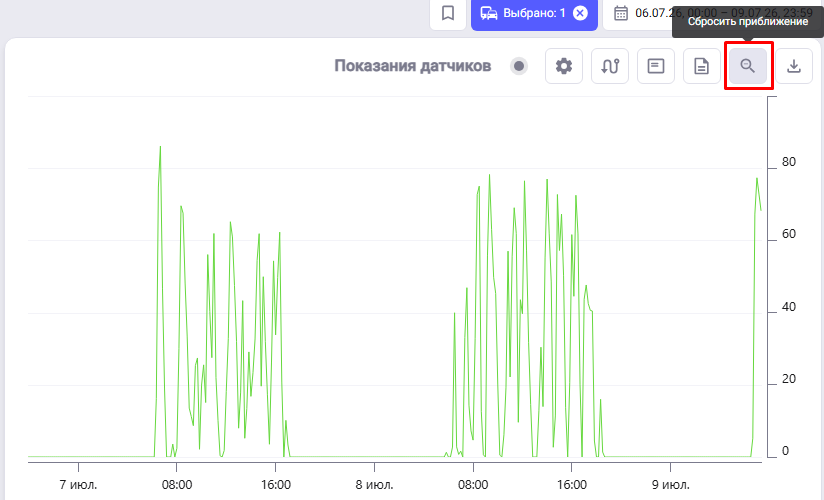824x500 pixels.
Task: Reset zoom with the magnifier button
Action: [x=748, y=66]
